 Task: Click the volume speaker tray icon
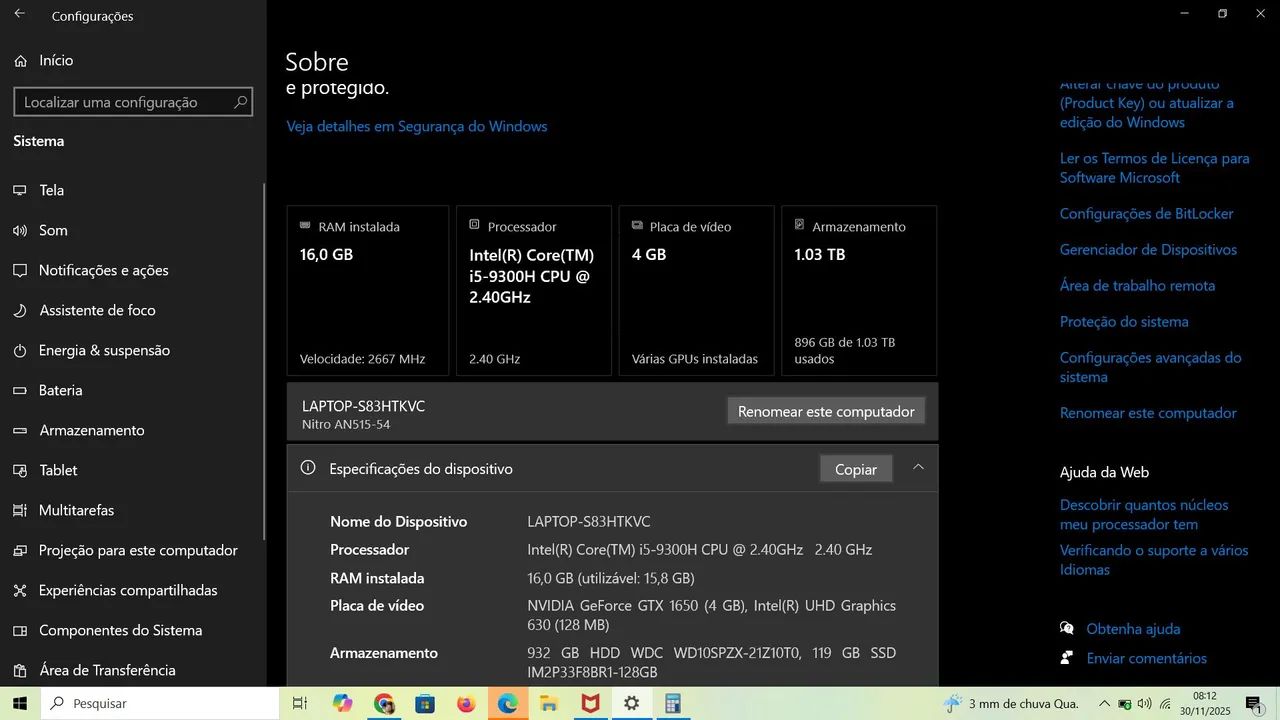coord(1145,704)
